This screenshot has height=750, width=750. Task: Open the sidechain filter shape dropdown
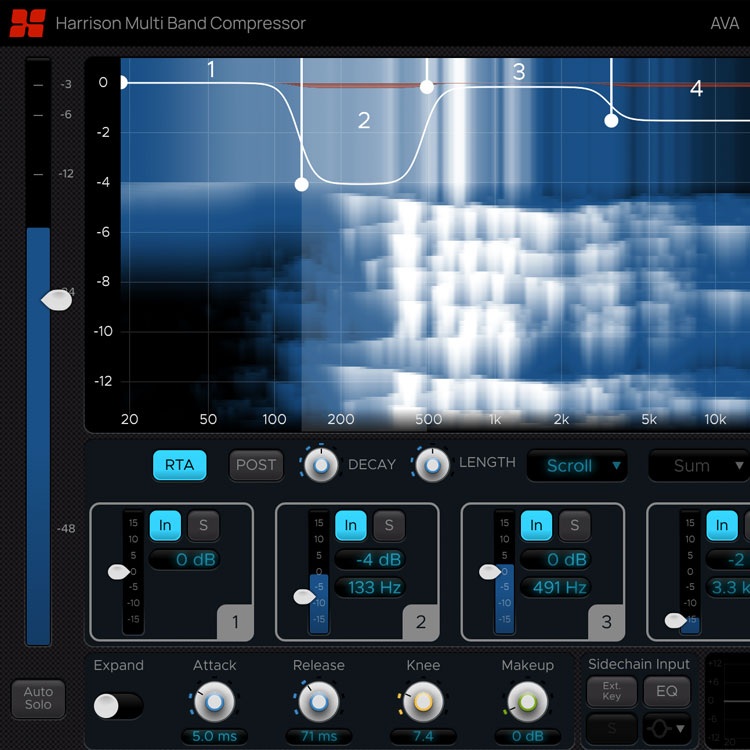tap(666, 728)
